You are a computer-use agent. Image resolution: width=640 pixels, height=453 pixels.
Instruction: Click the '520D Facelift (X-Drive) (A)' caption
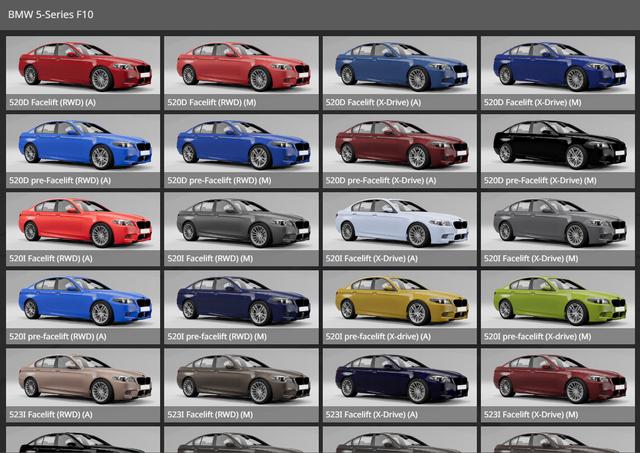373,102
